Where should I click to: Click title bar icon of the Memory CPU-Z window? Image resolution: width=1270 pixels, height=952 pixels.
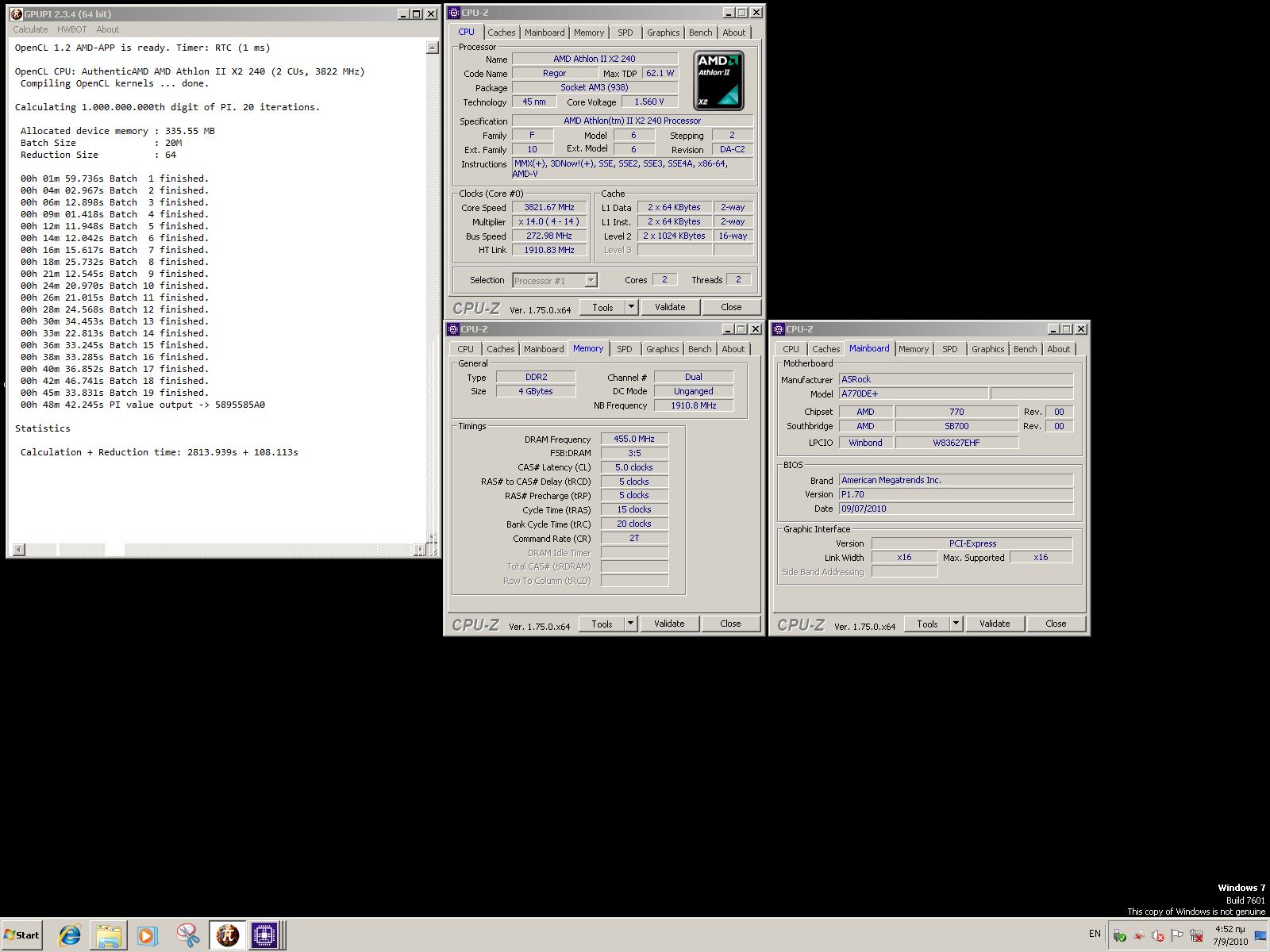click(453, 329)
